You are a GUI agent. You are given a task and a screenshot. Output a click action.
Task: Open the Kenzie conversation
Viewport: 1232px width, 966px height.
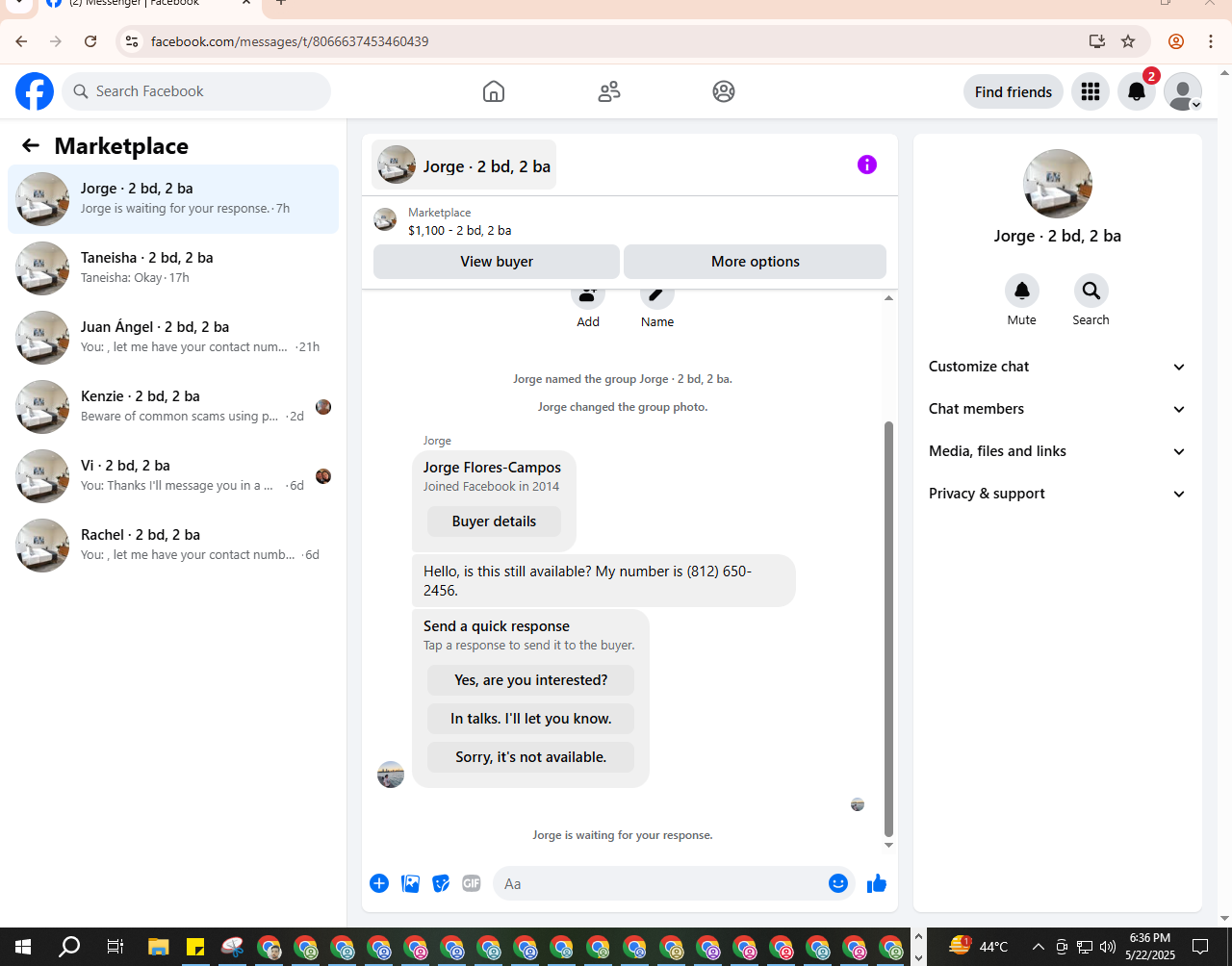(x=173, y=407)
